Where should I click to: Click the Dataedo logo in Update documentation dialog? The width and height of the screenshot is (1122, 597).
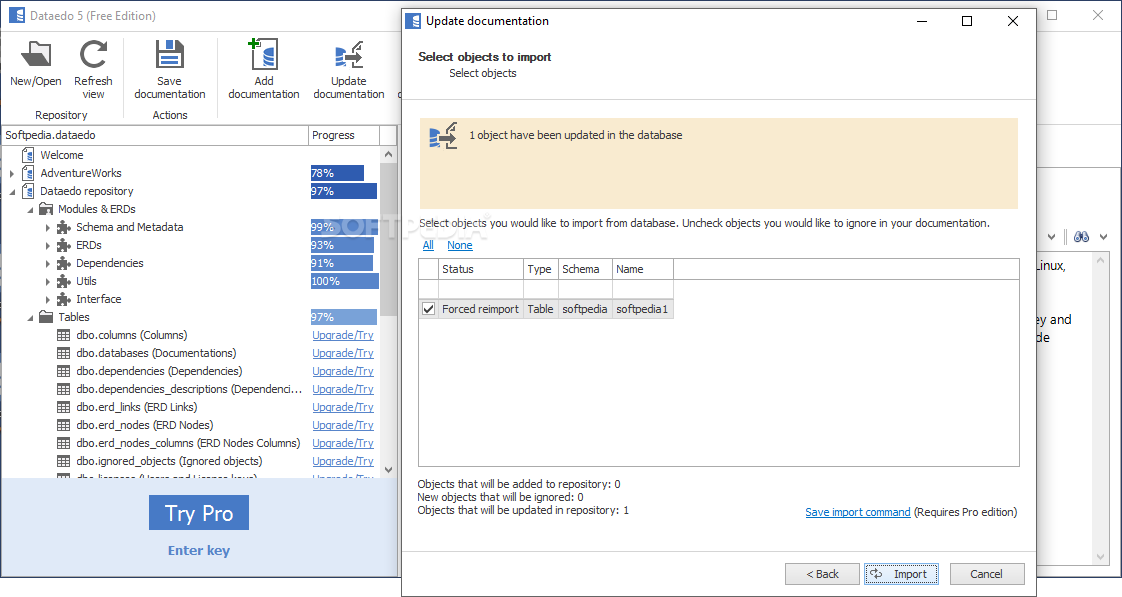pyautogui.click(x=413, y=21)
